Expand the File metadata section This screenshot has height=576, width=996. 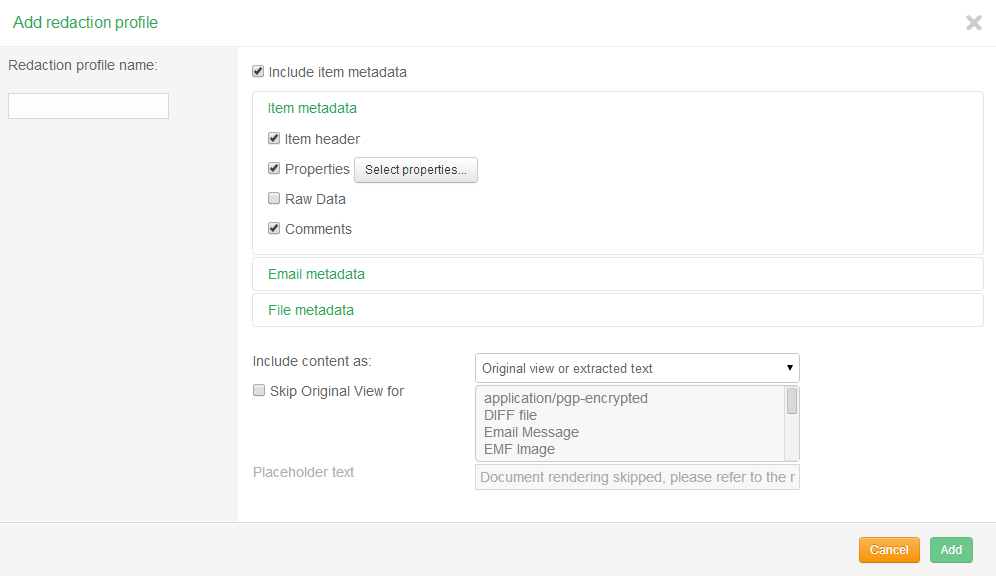click(311, 309)
